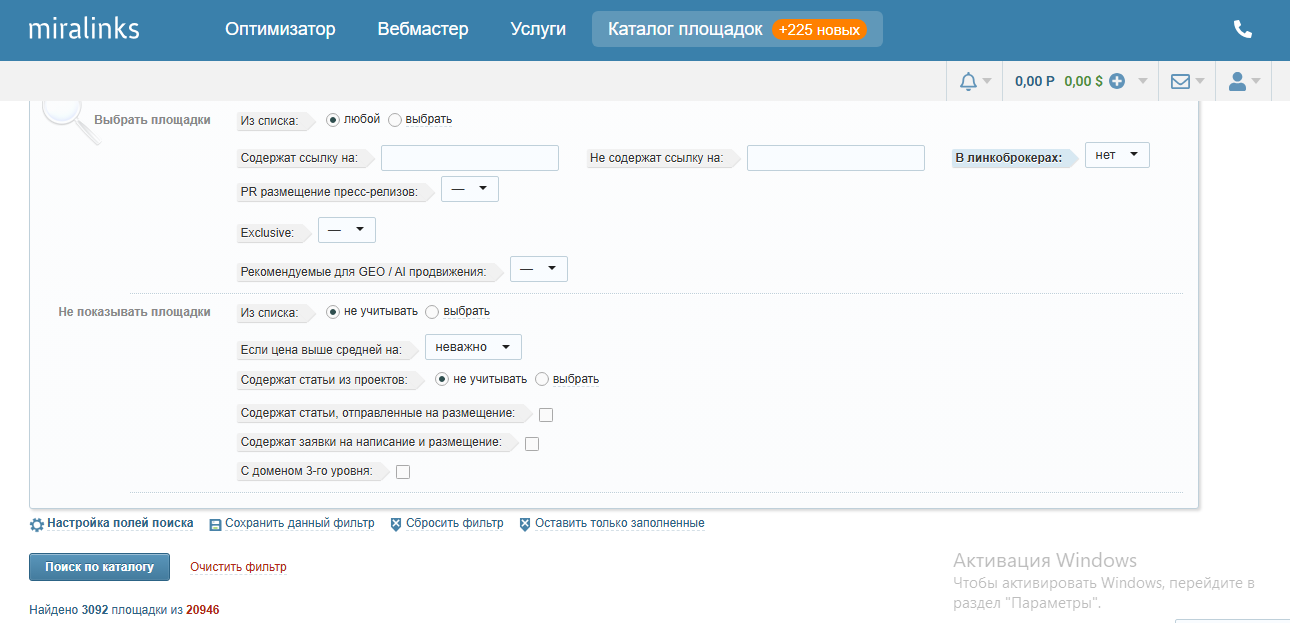
Task: Open the 'PR размещение пресс-релизов' dropdown
Action: click(x=470, y=189)
